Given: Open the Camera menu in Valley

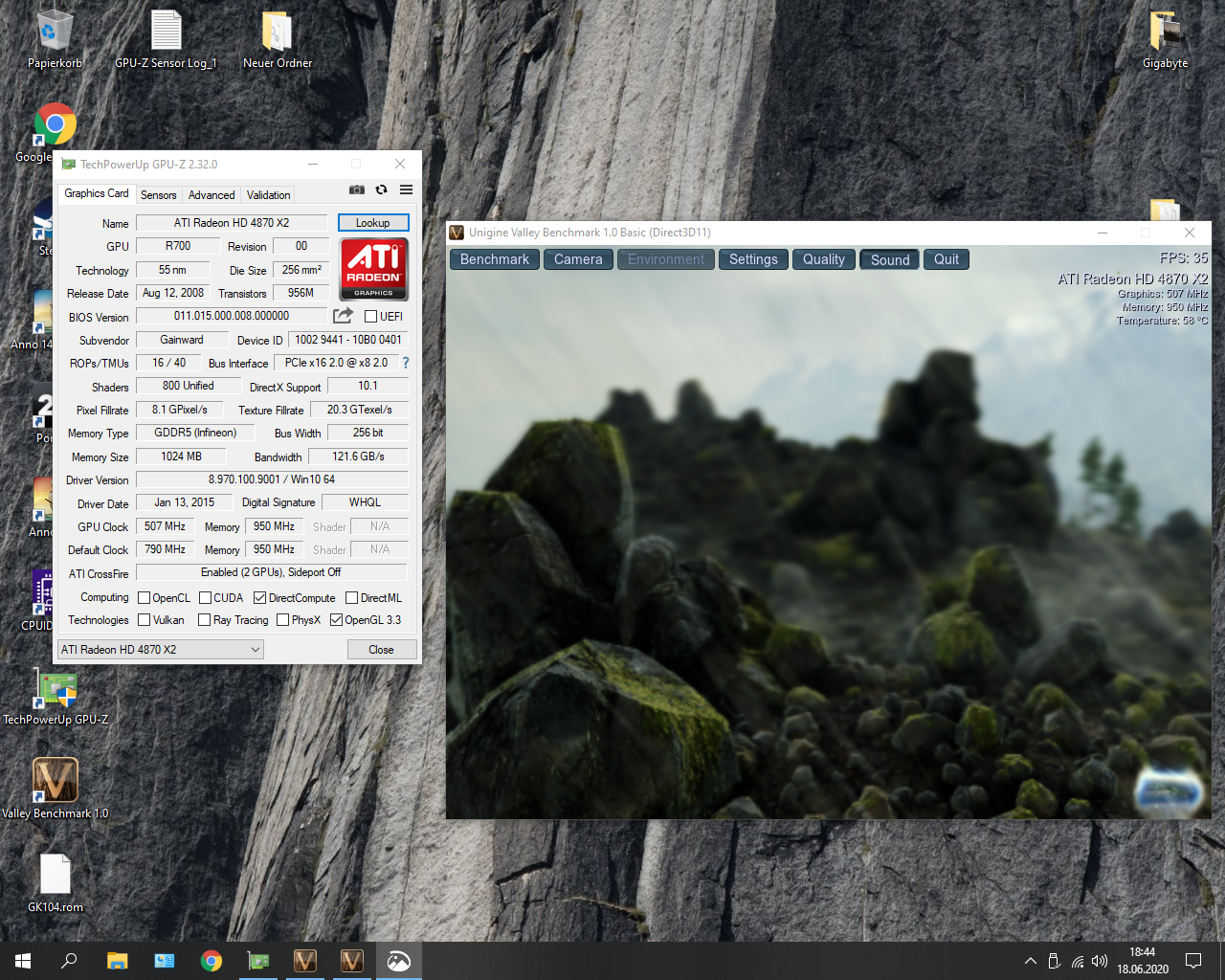Looking at the screenshot, I should pos(578,259).
